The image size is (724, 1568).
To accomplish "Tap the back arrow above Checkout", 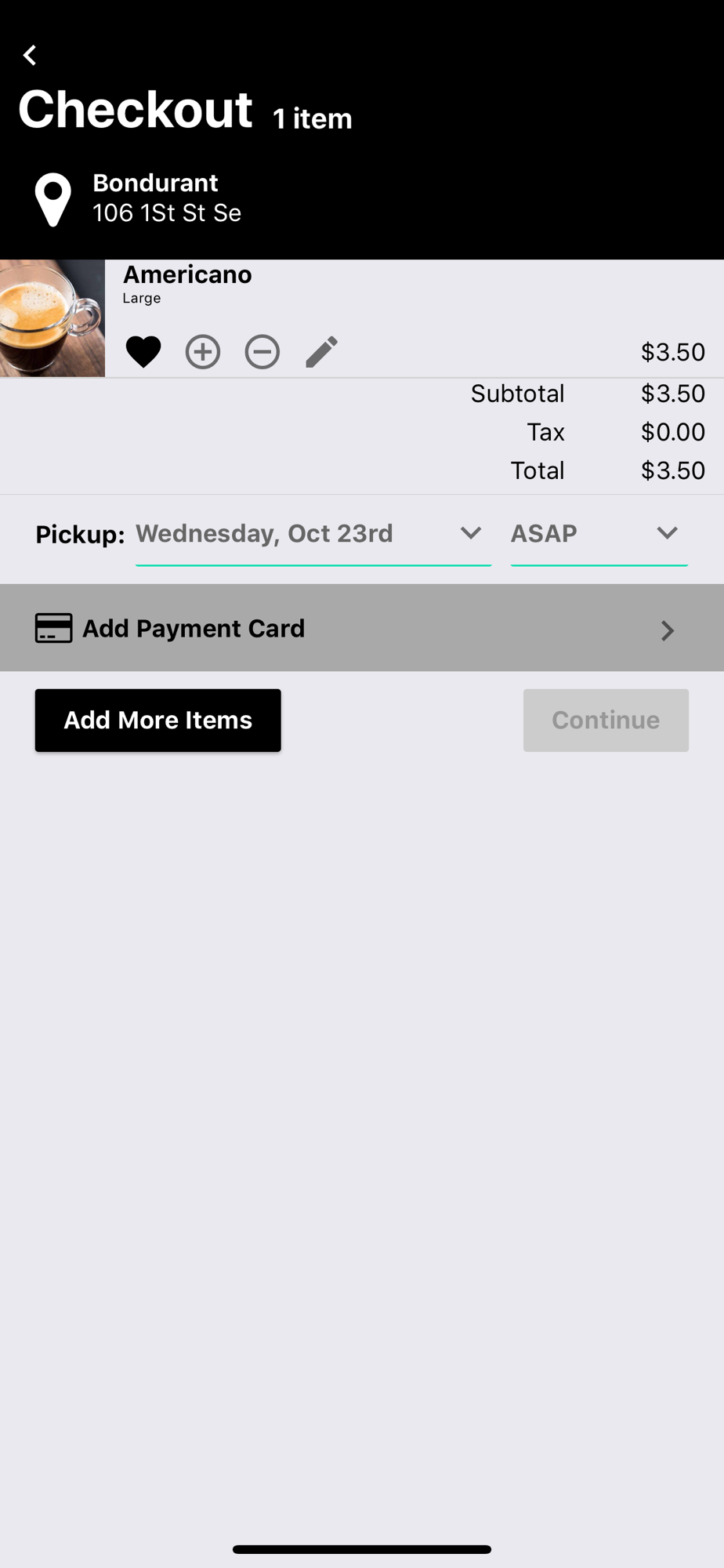I will click(31, 56).
